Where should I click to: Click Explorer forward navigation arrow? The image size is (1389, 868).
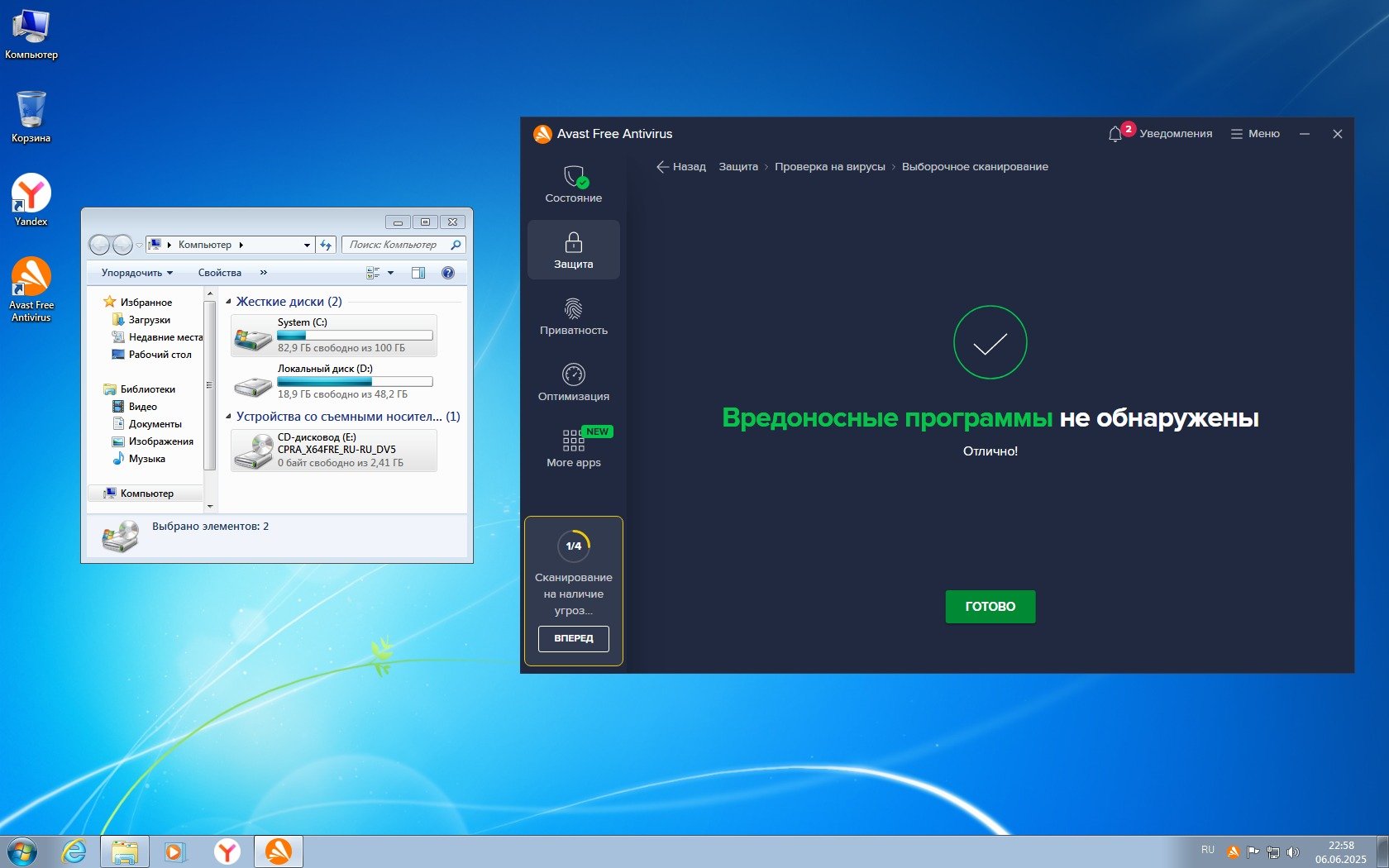[x=122, y=245]
